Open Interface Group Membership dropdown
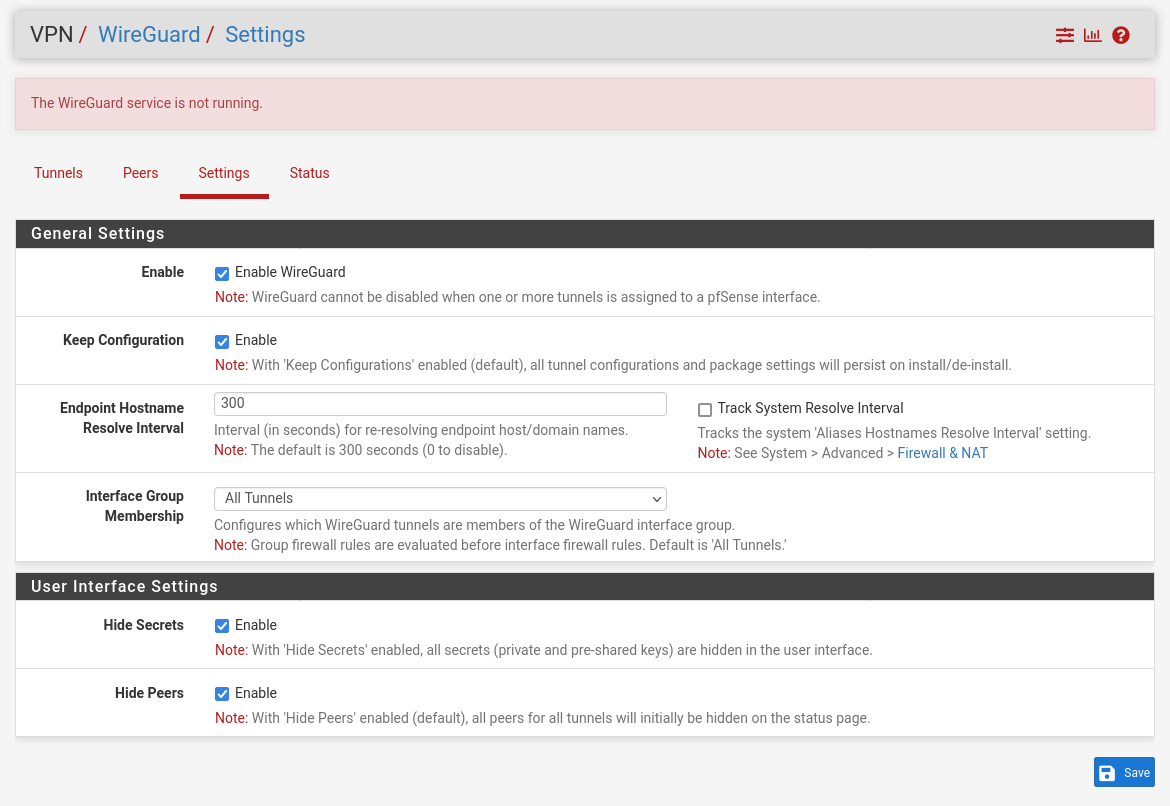1170x806 pixels. [x=440, y=498]
